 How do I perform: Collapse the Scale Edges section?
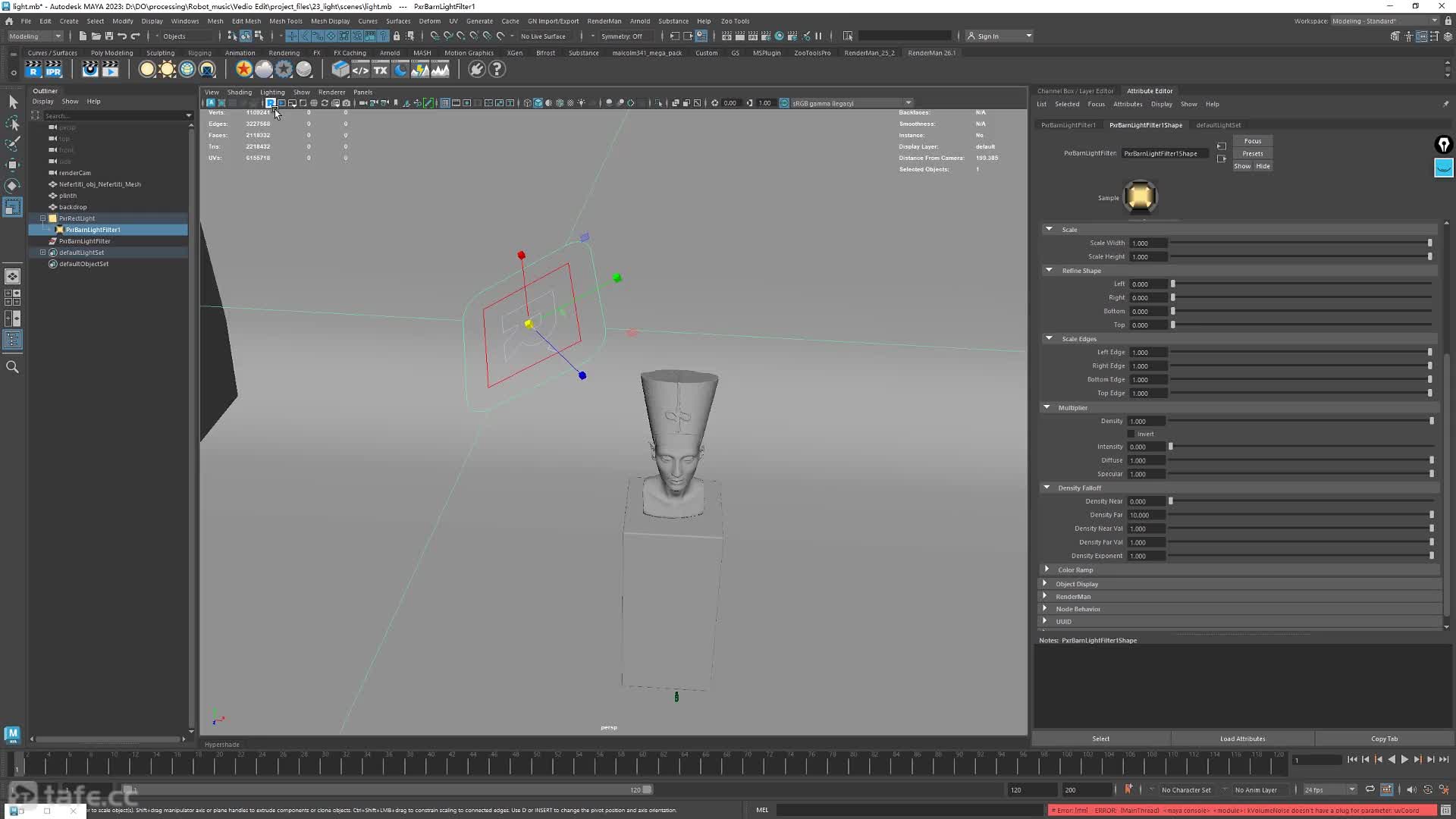click(1050, 338)
